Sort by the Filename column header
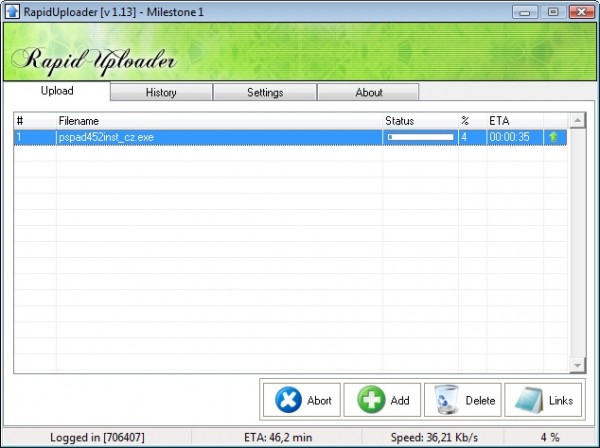600x448 pixels. [x=219, y=121]
